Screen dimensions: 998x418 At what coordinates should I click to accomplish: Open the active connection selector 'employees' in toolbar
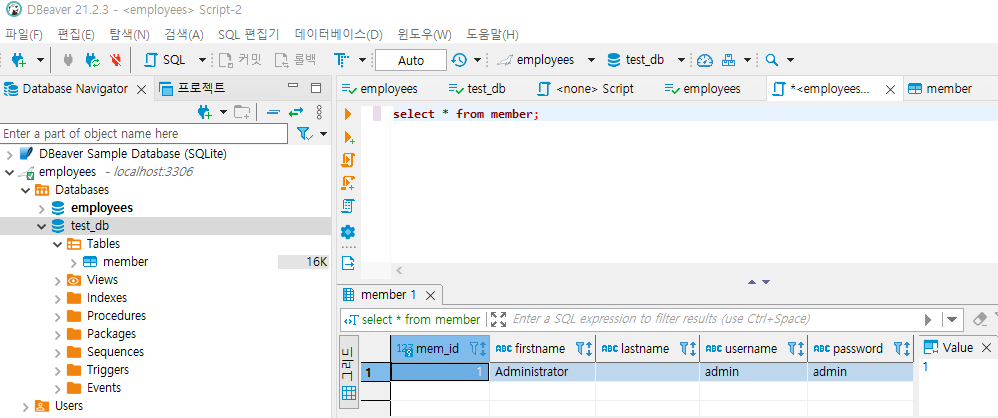tap(545, 60)
